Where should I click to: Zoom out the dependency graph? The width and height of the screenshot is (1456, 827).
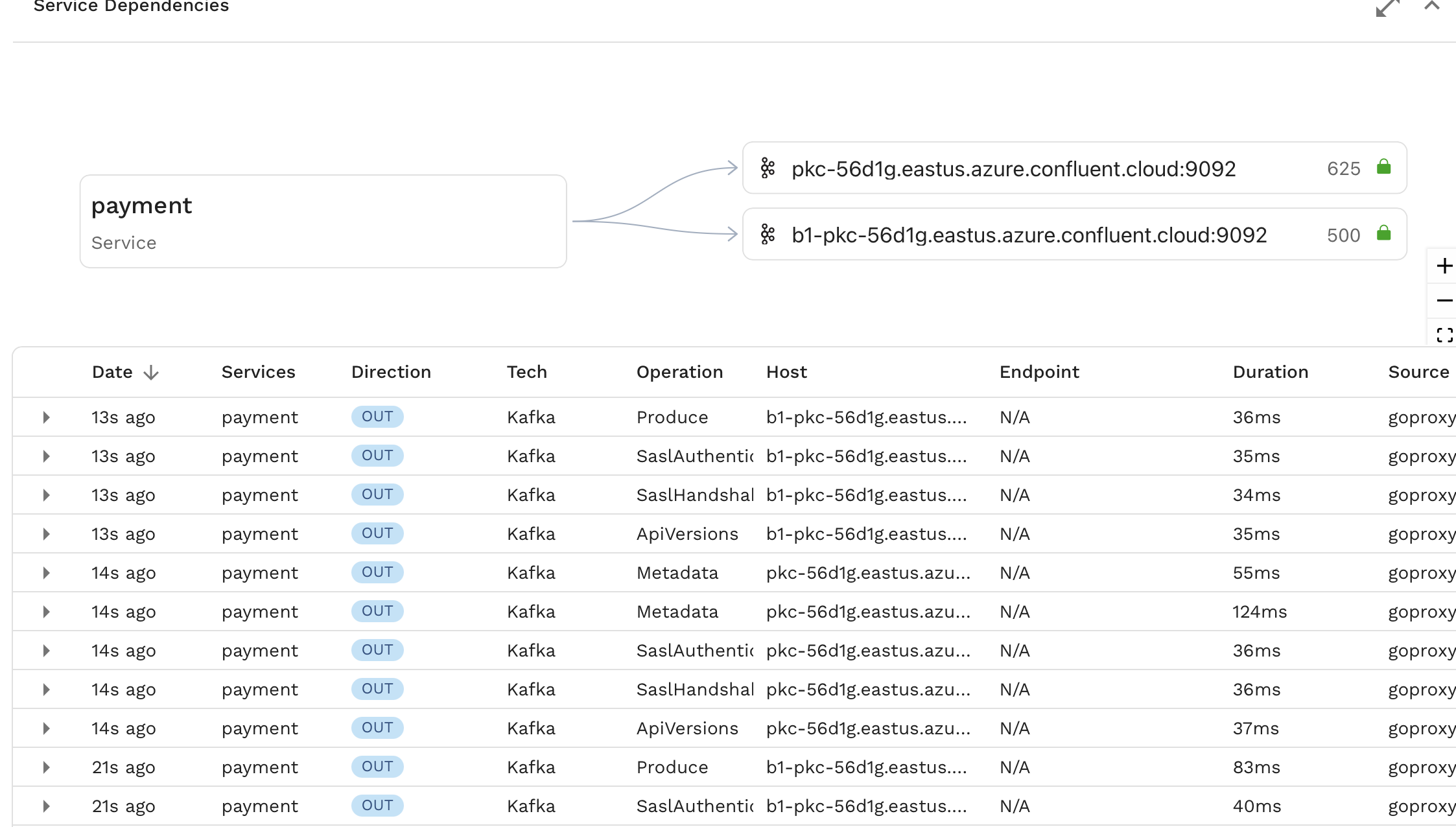1444,301
